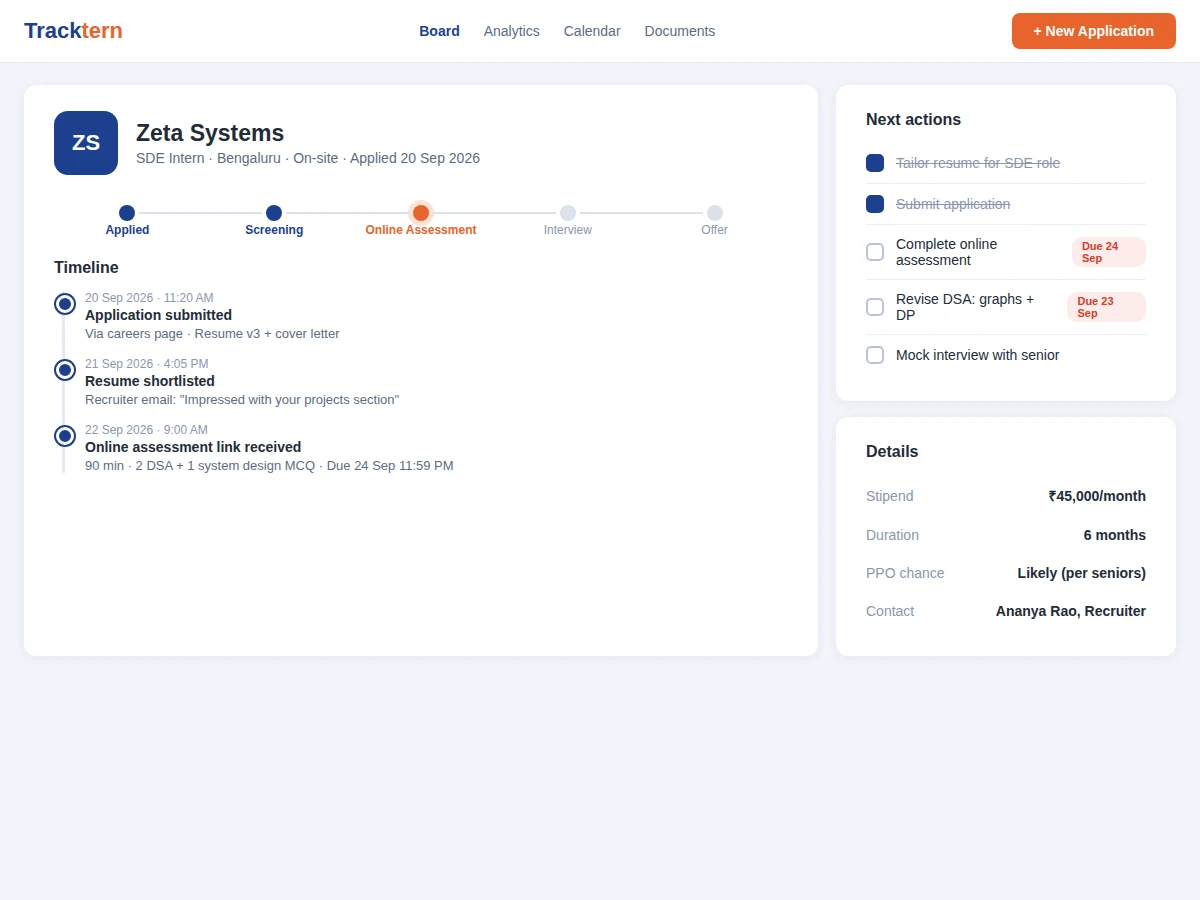Click the Application submitted timeline marker
The height and width of the screenshot is (900, 1200).
pyautogui.click(x=65, y=304)
